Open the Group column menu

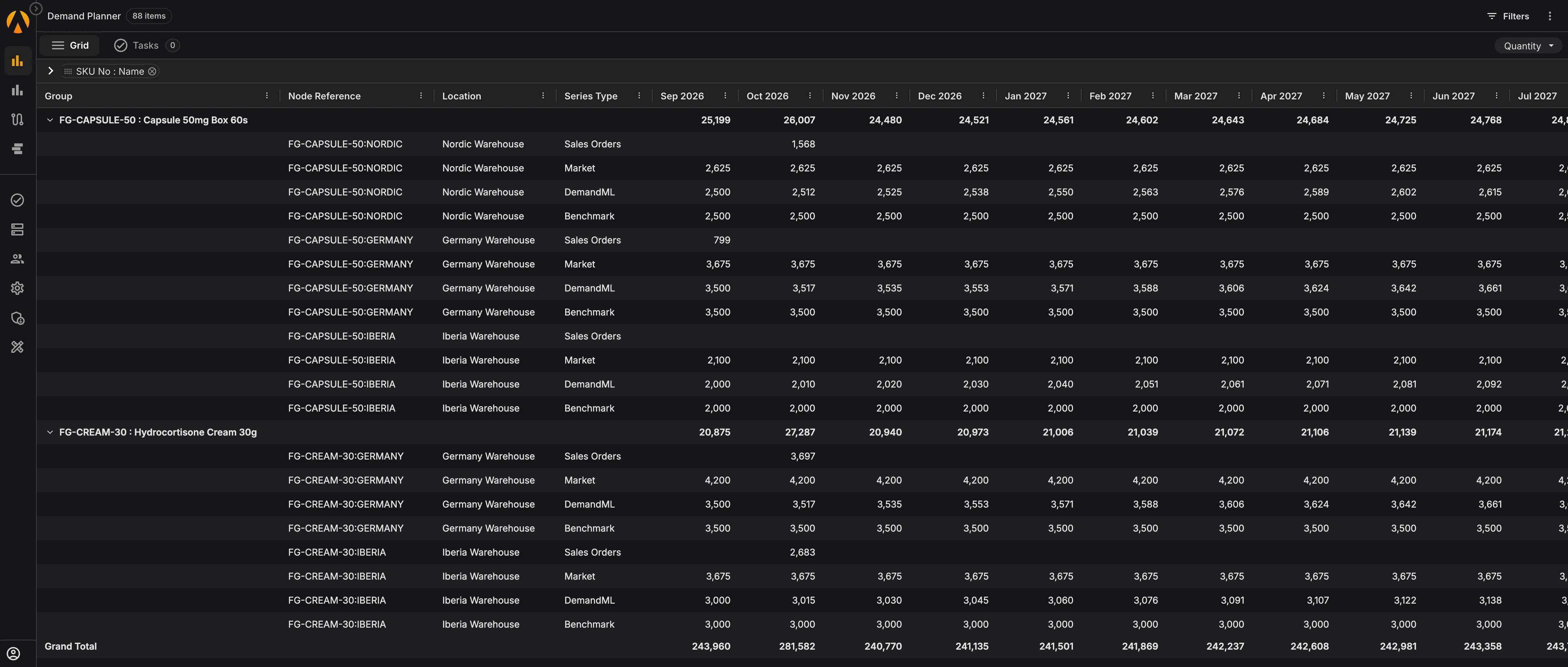pos(267,96)
